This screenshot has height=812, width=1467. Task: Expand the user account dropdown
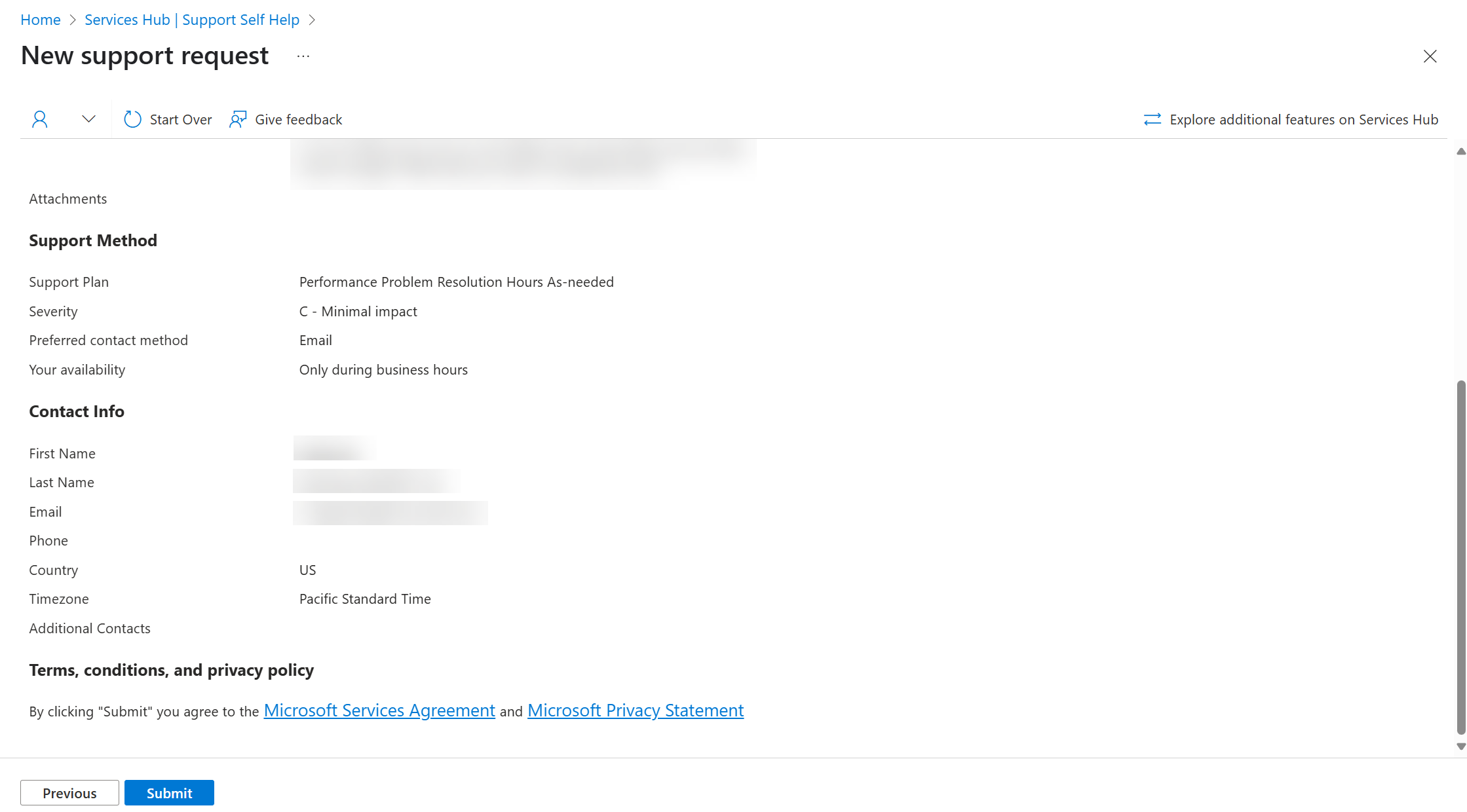[89, 119]
